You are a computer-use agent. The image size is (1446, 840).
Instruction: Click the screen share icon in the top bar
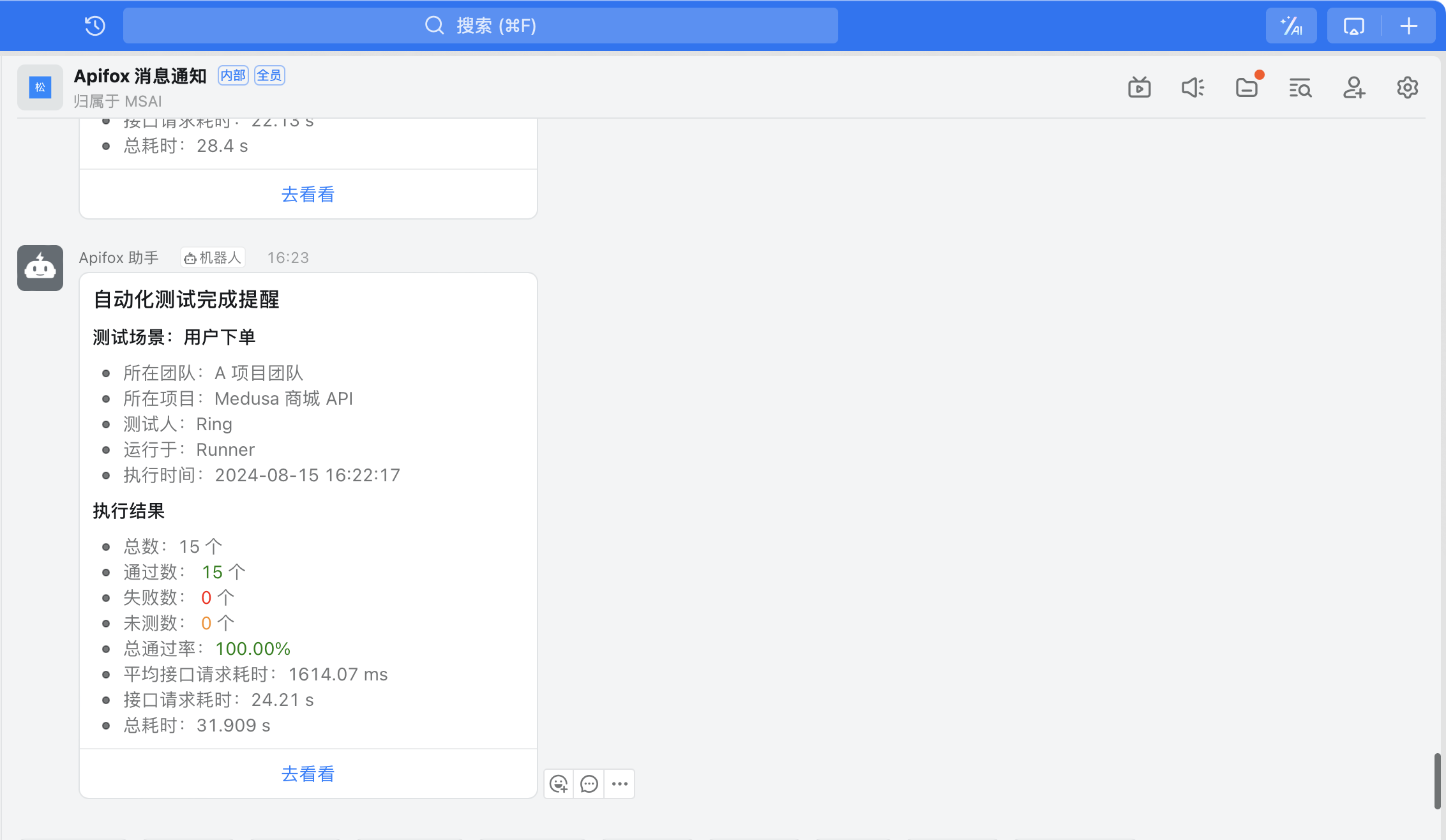pyautogui.click(x=1353, y=26)
